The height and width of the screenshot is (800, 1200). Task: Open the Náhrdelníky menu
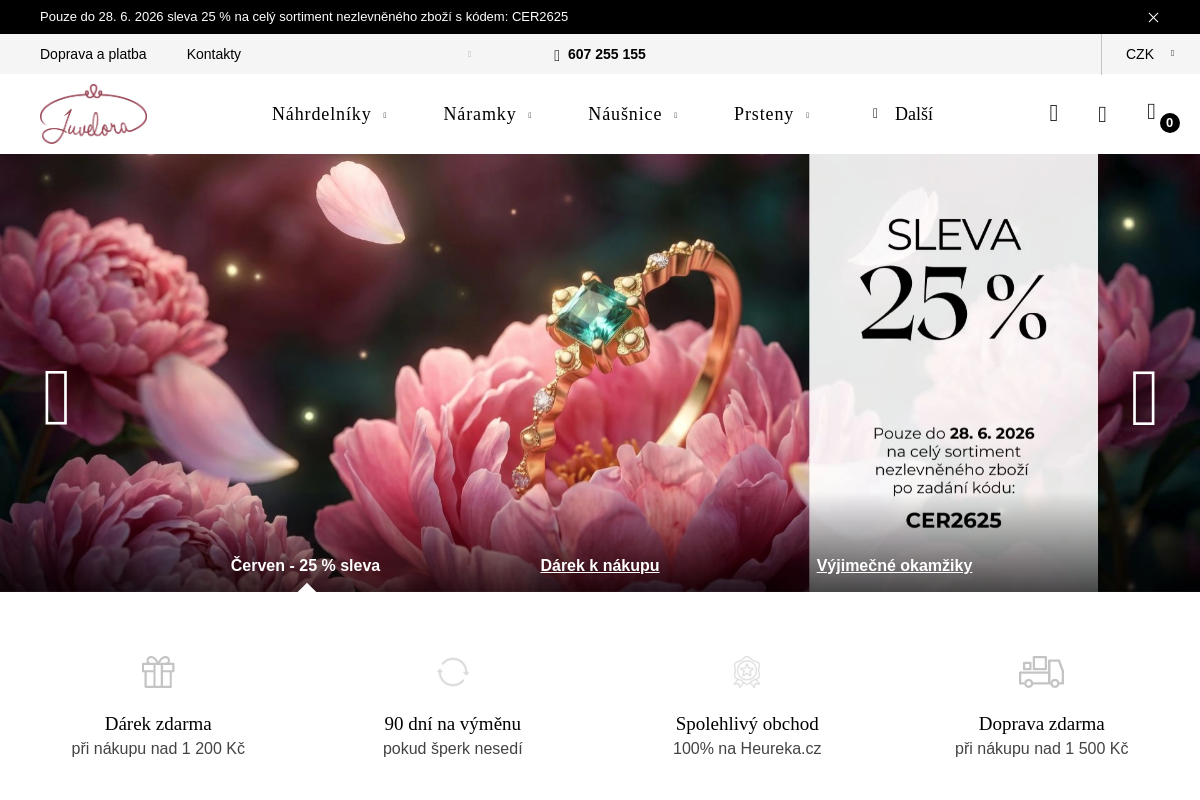pos(322,114)
